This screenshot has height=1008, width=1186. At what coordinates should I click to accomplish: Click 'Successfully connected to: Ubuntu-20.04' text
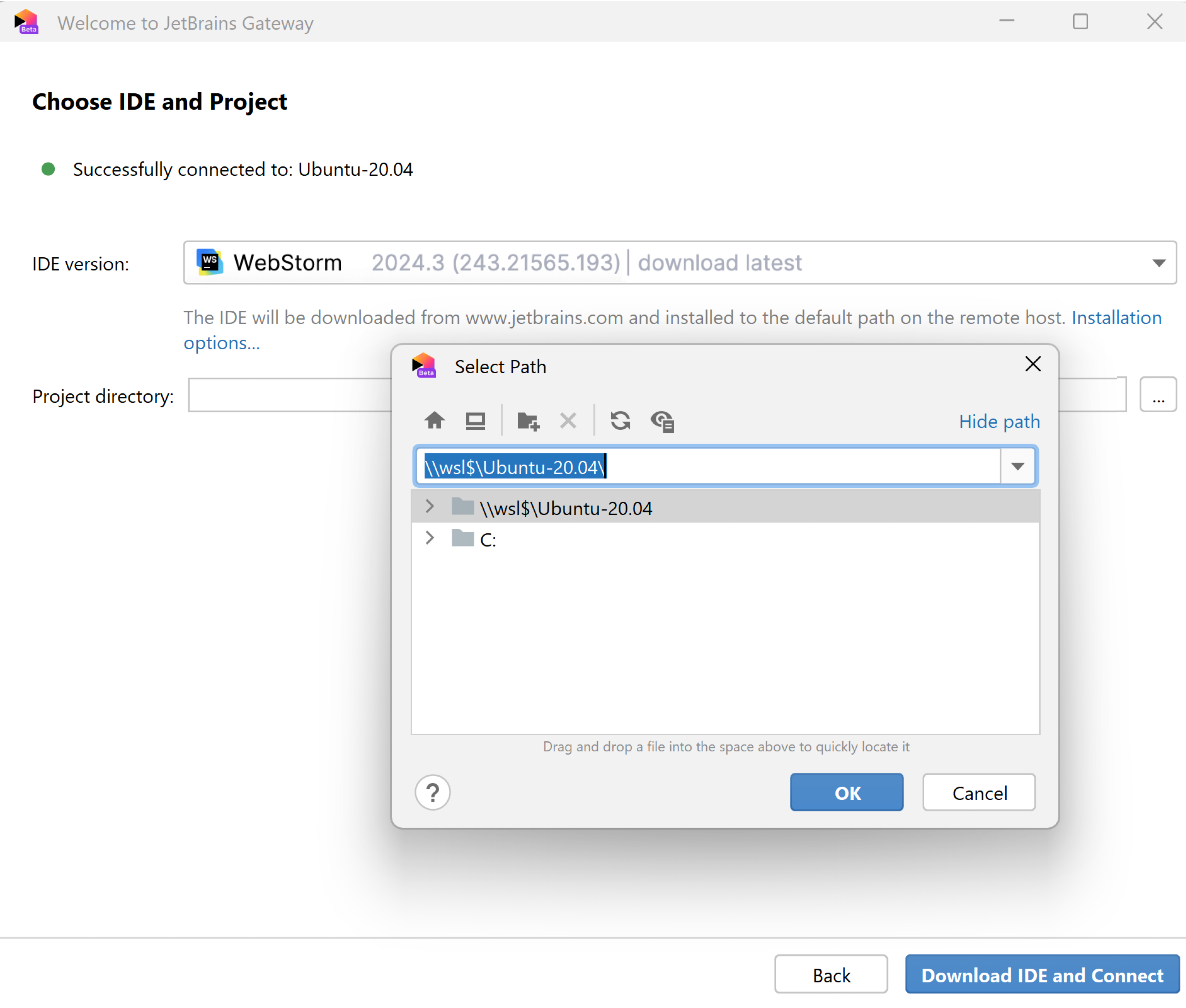(x=243, y=170)
